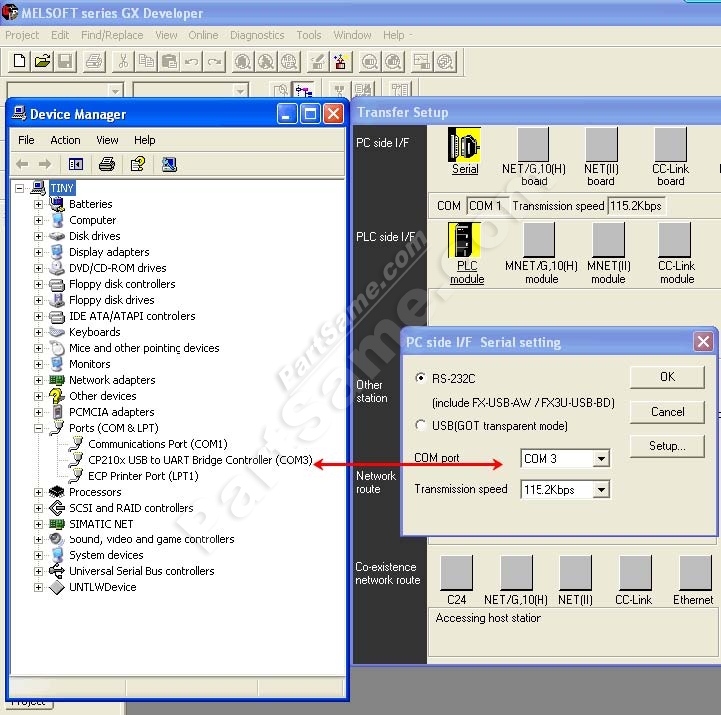Click the Cut scissors icon
The height and width of the screenshot is (715, 721).
coord(123,61)
